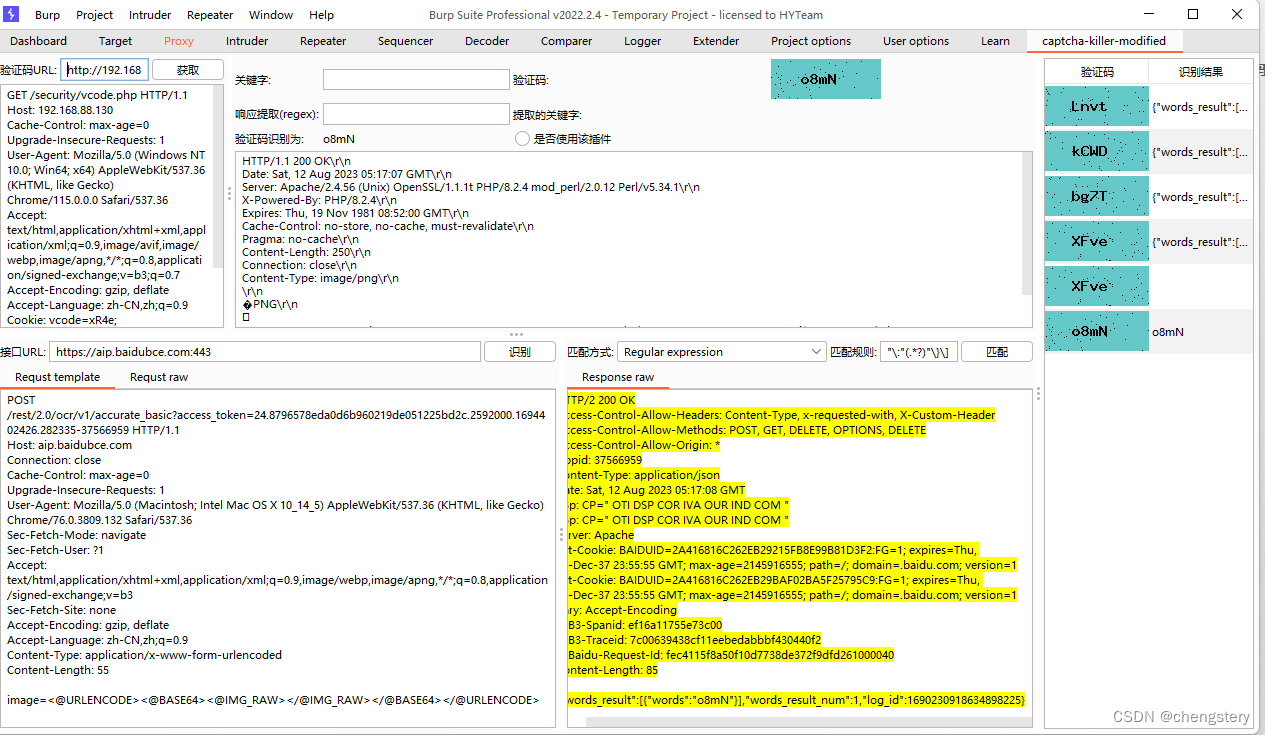Click the vertical scrollbar of captcha request panel
The image size is (1265, 735).
218,177
